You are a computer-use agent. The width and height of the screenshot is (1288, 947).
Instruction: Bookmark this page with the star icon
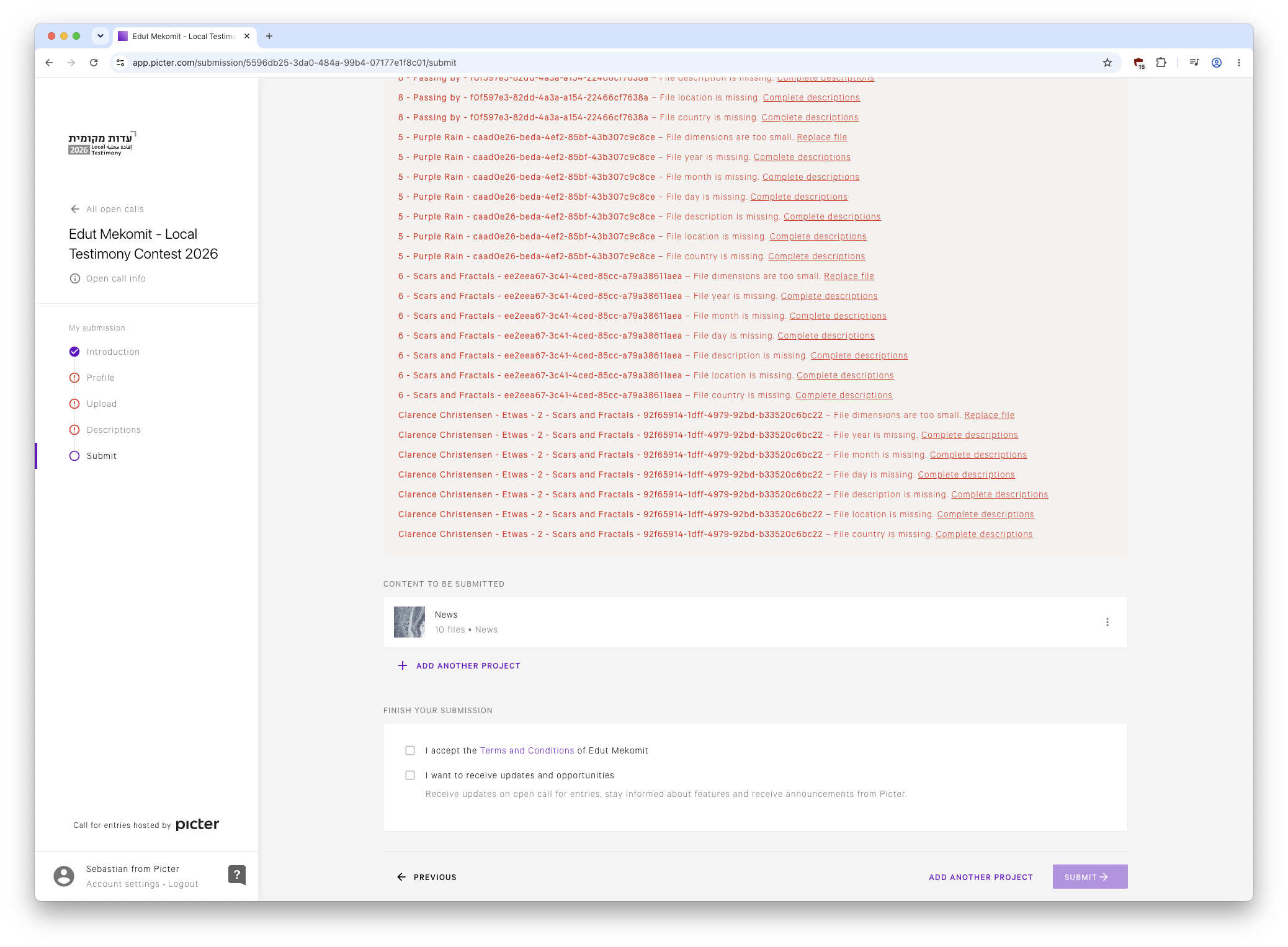(x=1107, y=63)
